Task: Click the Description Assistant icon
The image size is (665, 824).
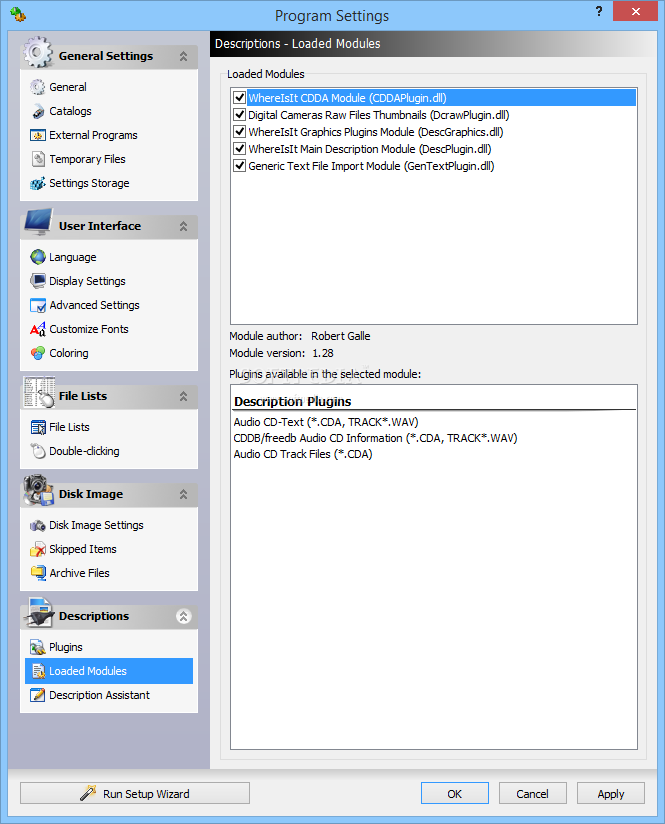Action: [37, 695]
